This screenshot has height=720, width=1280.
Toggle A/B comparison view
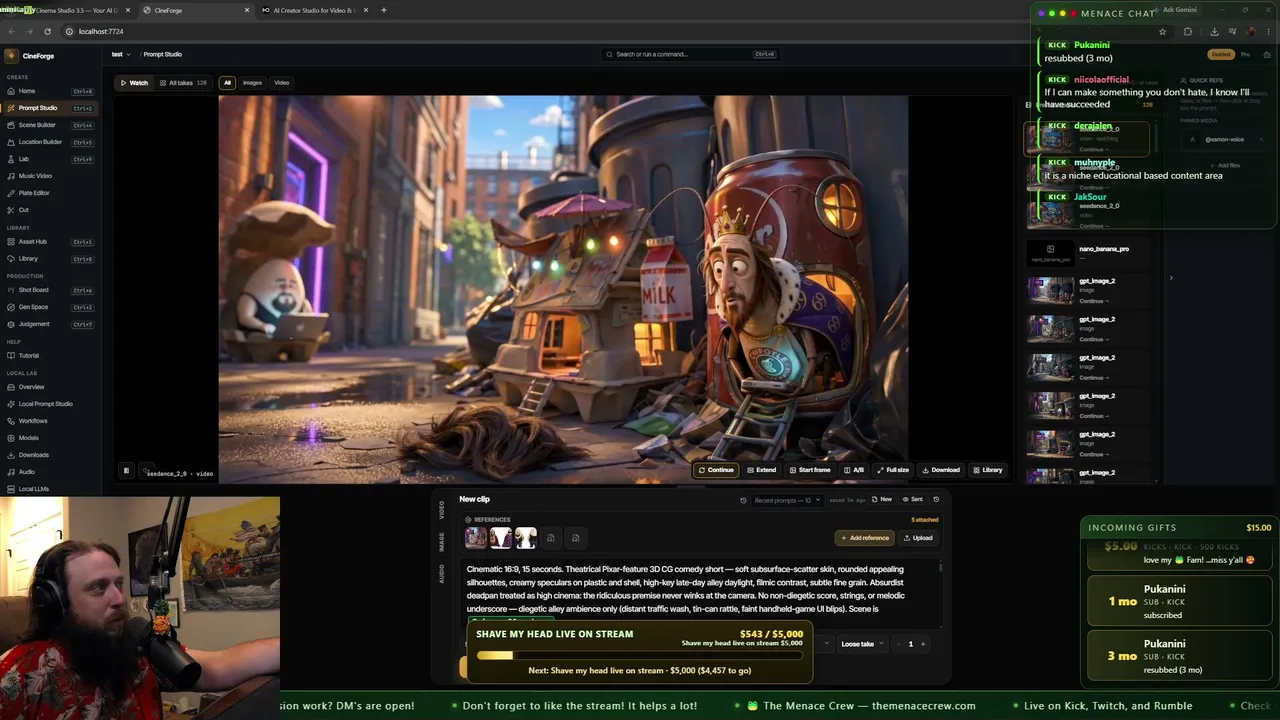point(853,470)
